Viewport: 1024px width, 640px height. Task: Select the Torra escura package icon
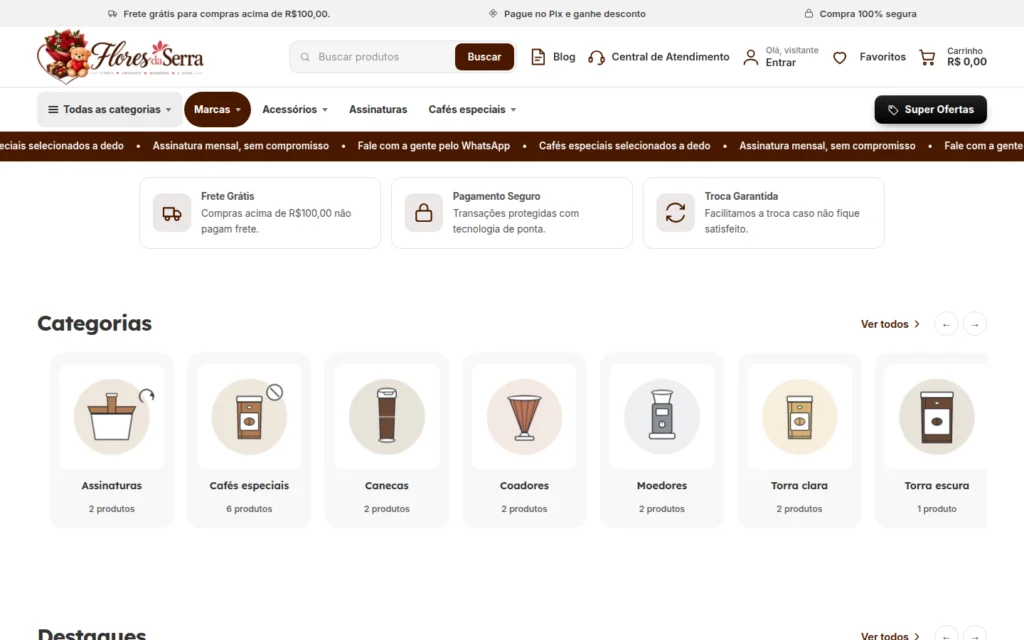pyautogui.click(x=936, y=417)
